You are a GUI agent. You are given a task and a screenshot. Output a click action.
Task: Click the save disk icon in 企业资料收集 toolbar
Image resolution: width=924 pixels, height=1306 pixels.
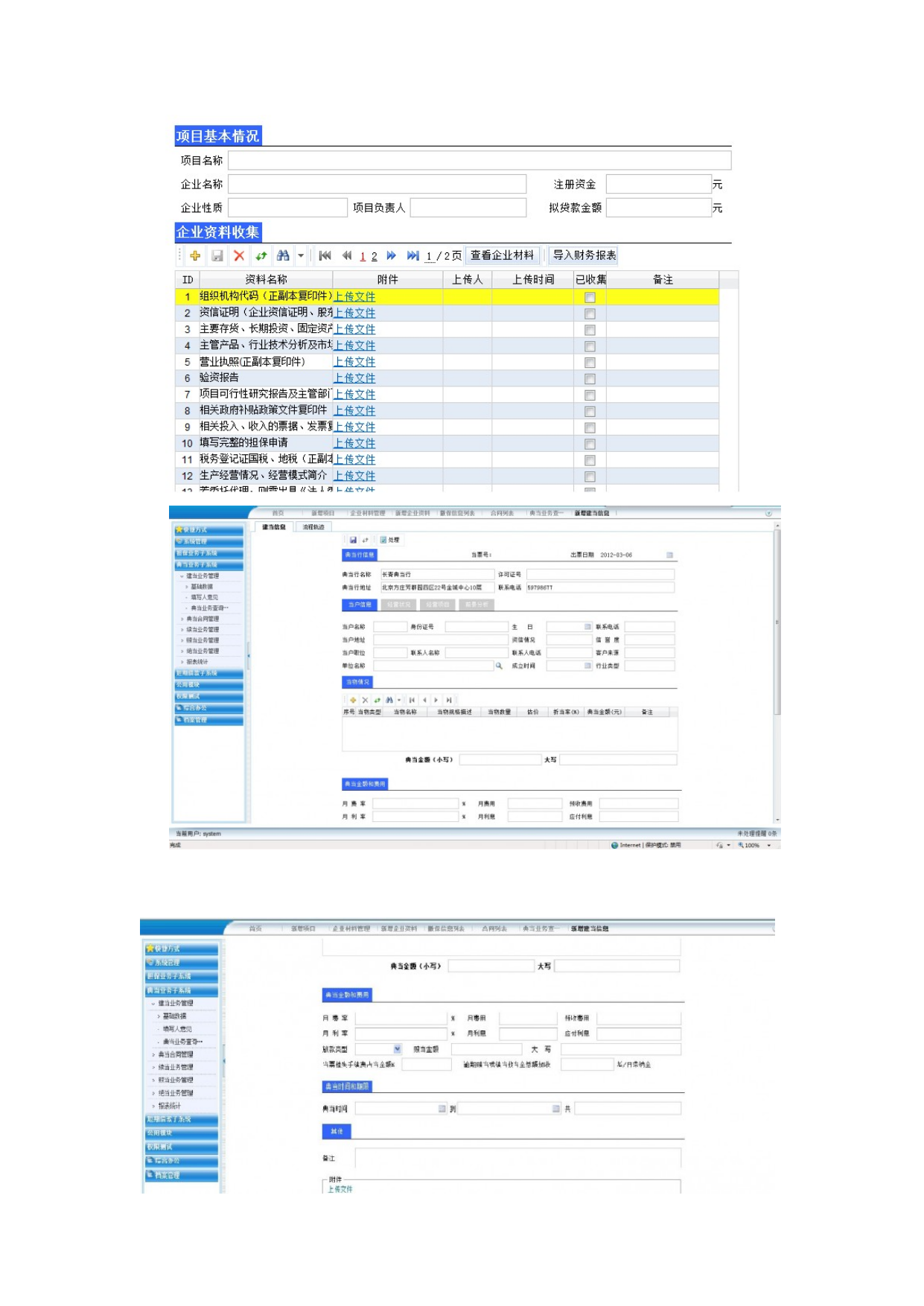click(x=217, y=255)
